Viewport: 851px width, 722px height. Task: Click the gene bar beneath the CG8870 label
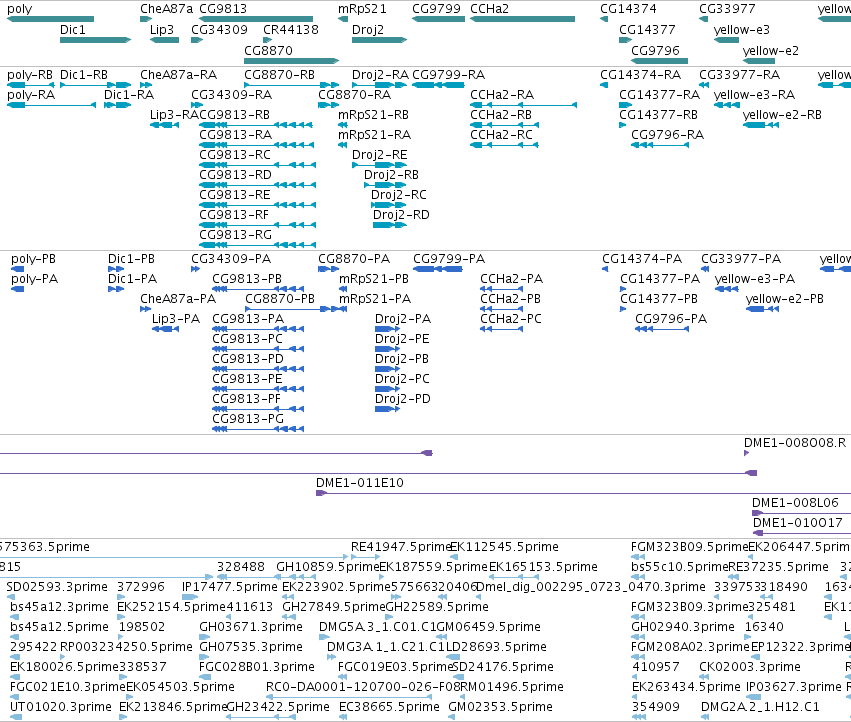click(291, 61)
